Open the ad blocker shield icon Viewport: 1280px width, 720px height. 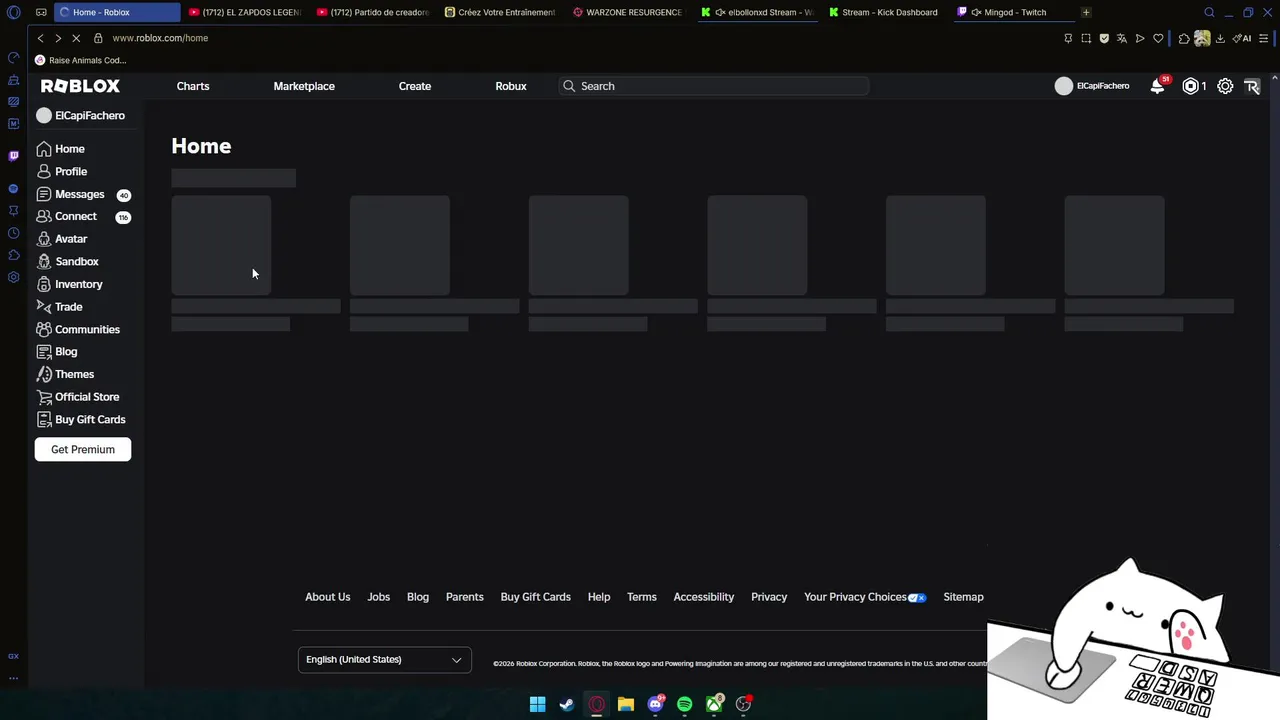(1104, 38)
